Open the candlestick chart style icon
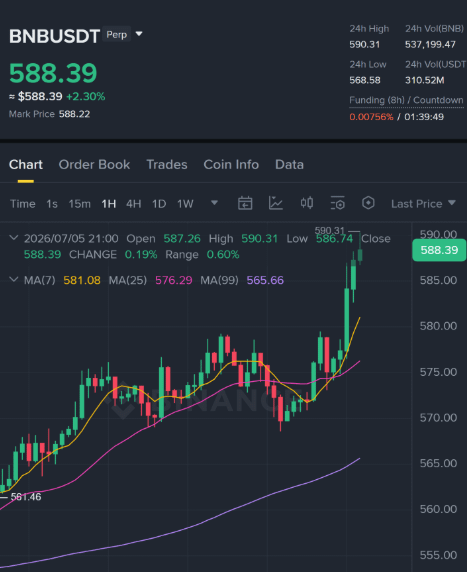467x572 pixels. tap(307, 203)
